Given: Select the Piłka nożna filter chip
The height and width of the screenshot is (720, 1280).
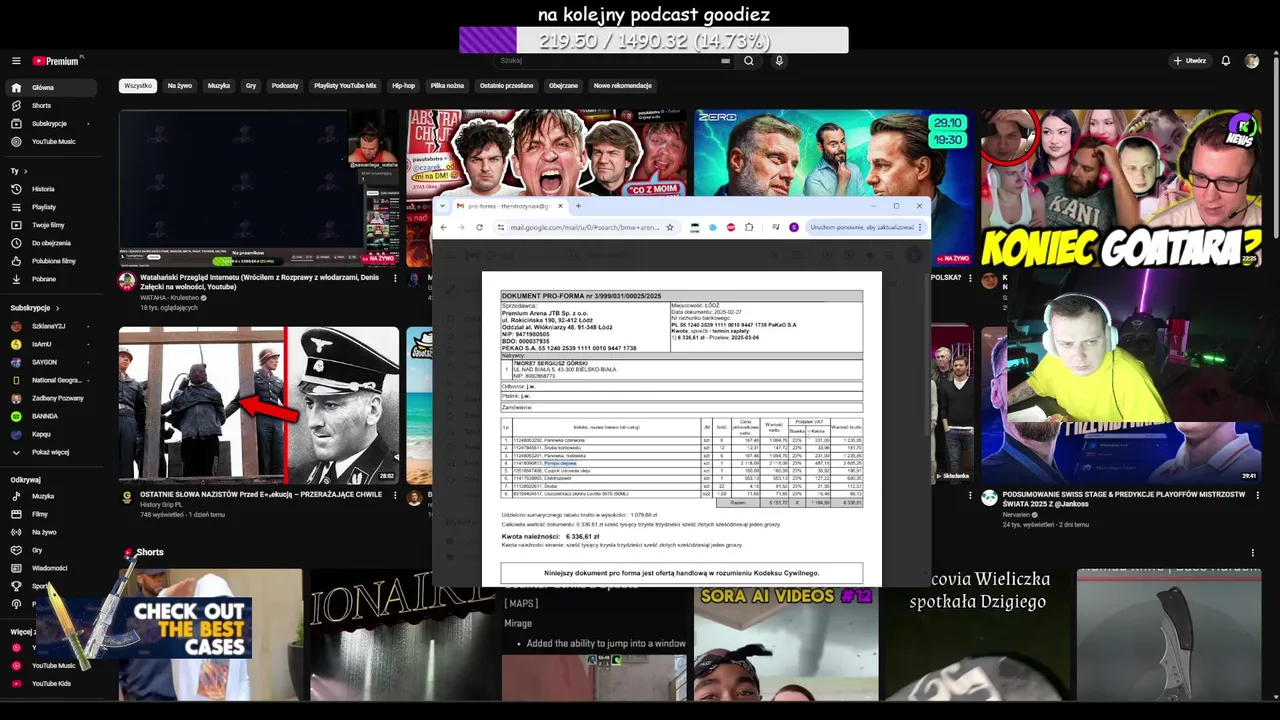Looking at the screenshot, I should pyautogui.click(x=447, y=86).
